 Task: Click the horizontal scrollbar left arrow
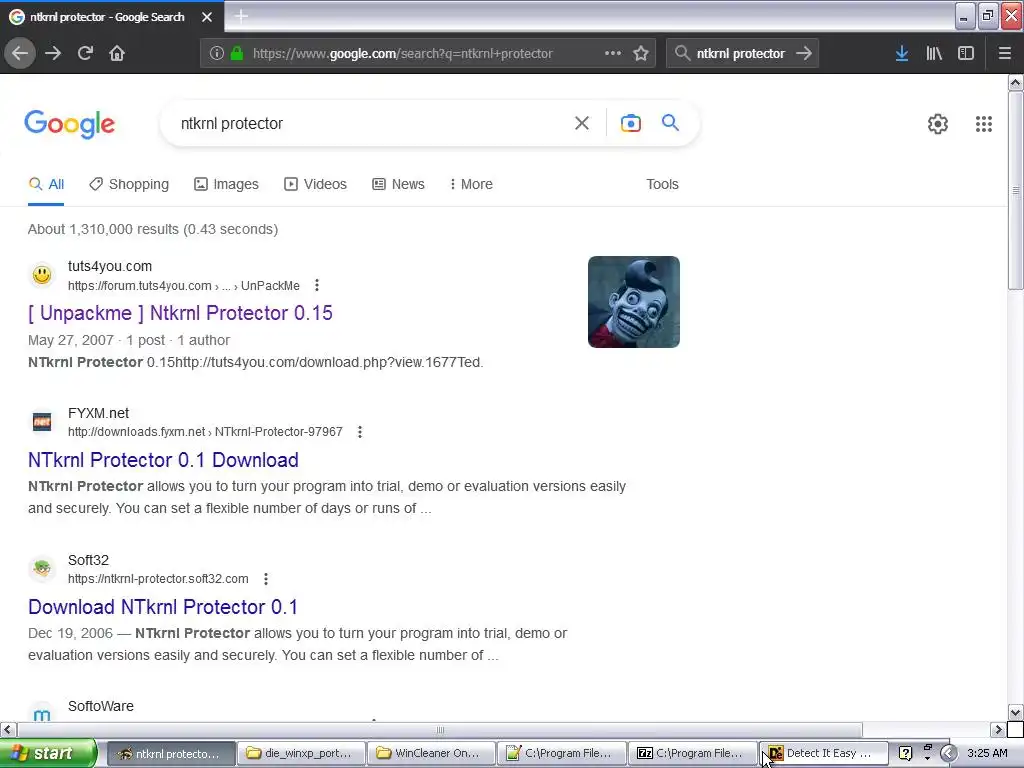(x=8, y=729)
